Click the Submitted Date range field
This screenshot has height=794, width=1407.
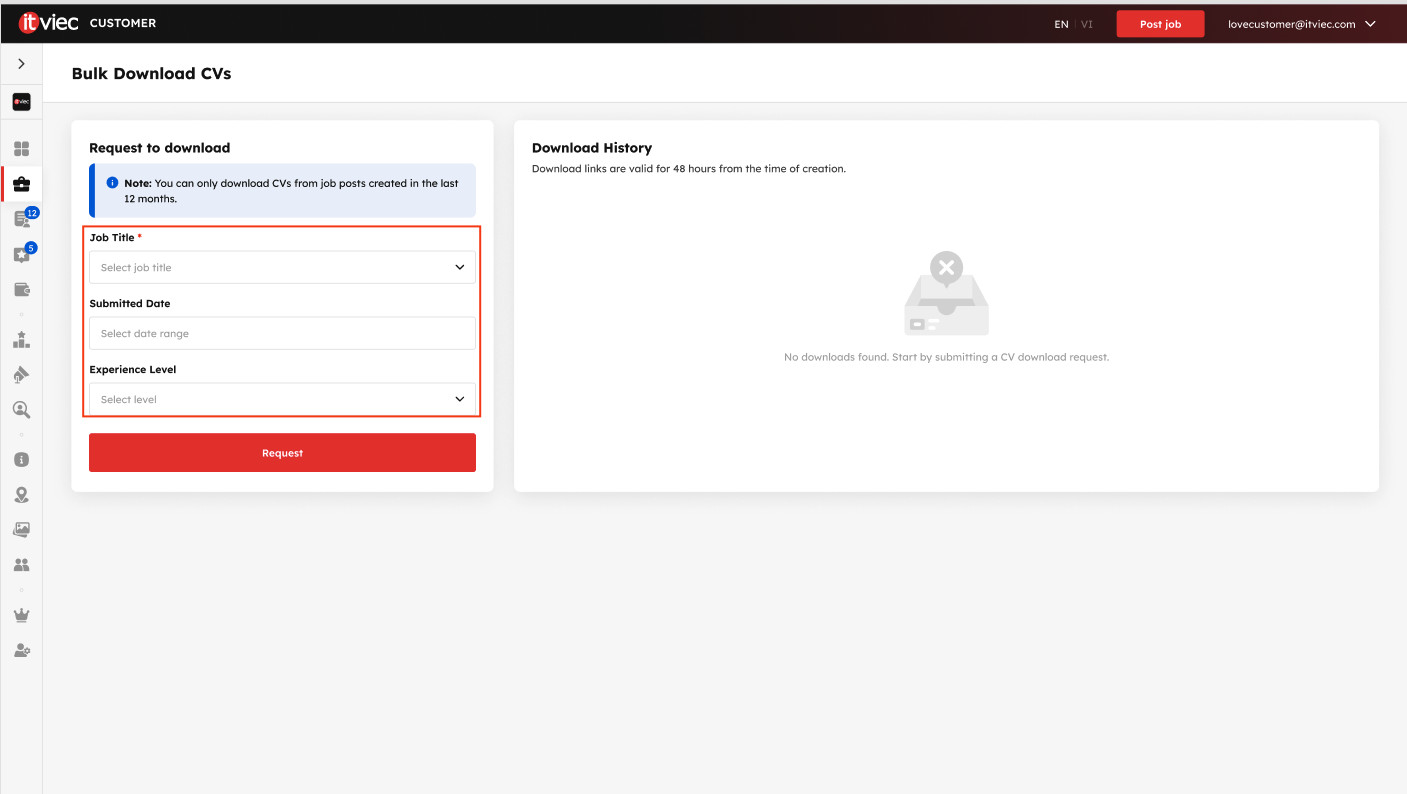coord(282,333)
